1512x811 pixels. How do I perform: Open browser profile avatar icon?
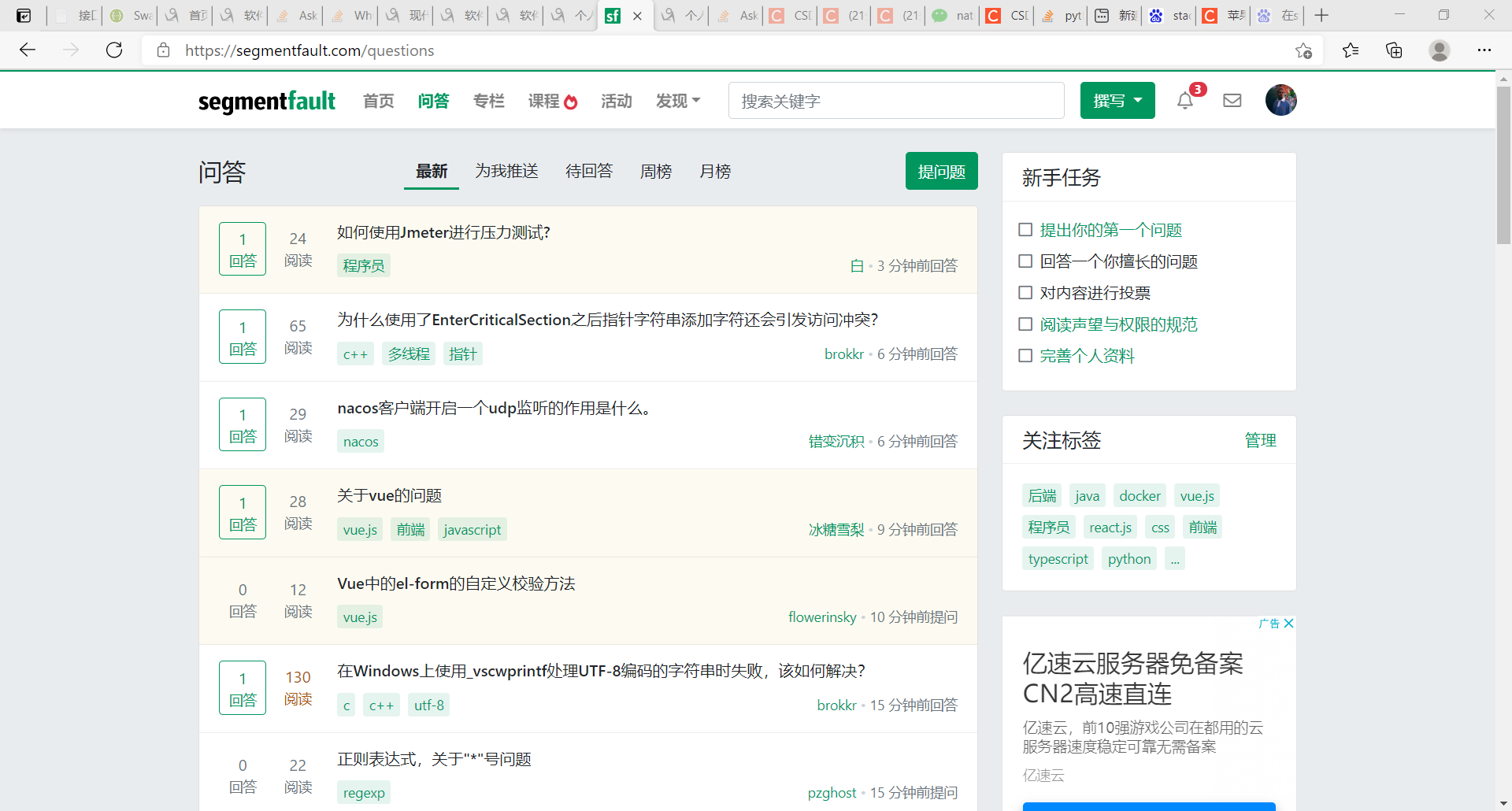(x=1440, y=50)
